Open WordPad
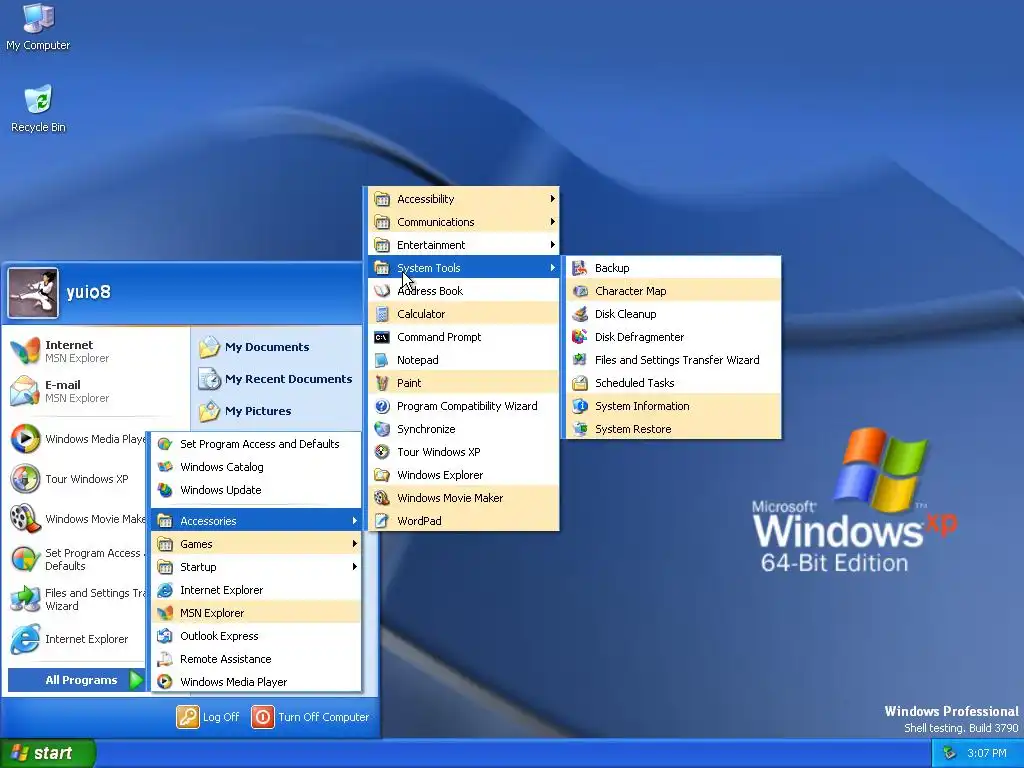 [464, 520]
